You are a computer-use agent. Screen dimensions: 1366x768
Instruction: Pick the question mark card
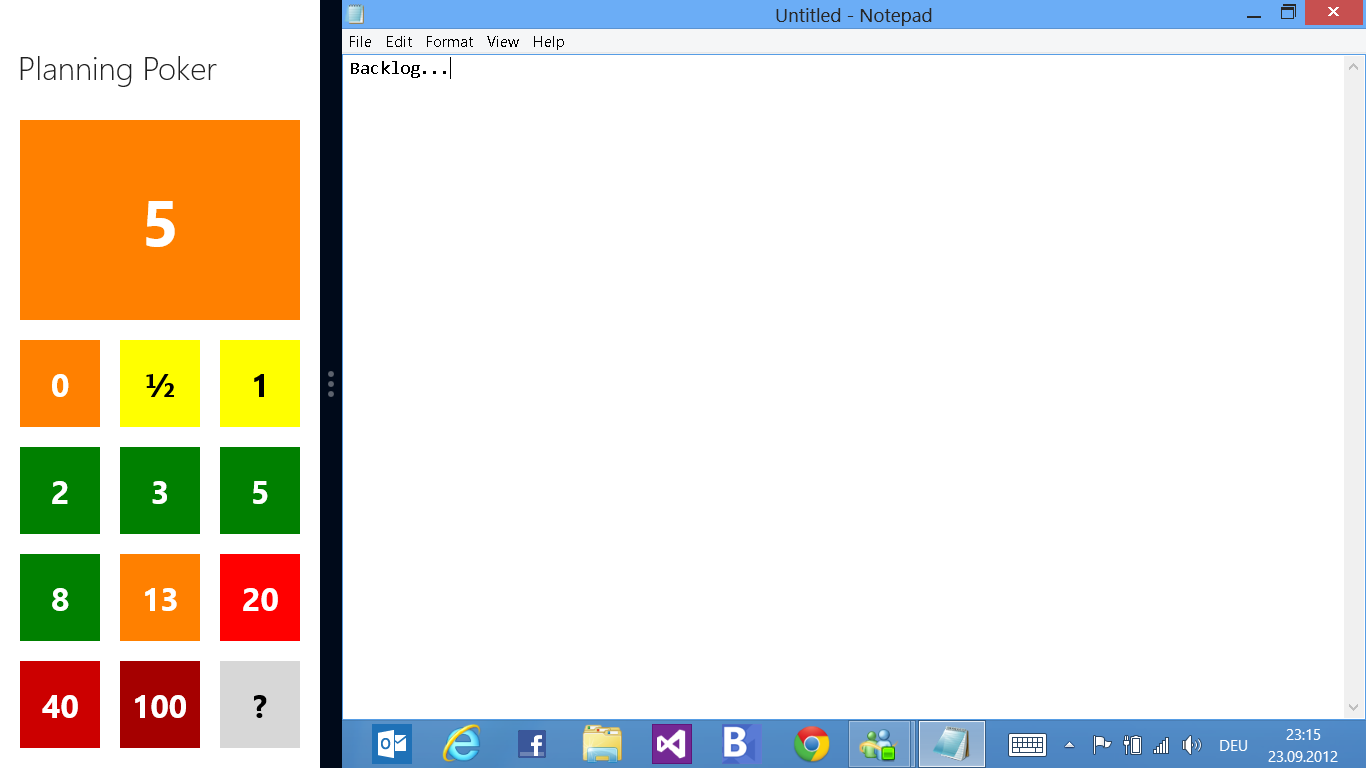259,705
